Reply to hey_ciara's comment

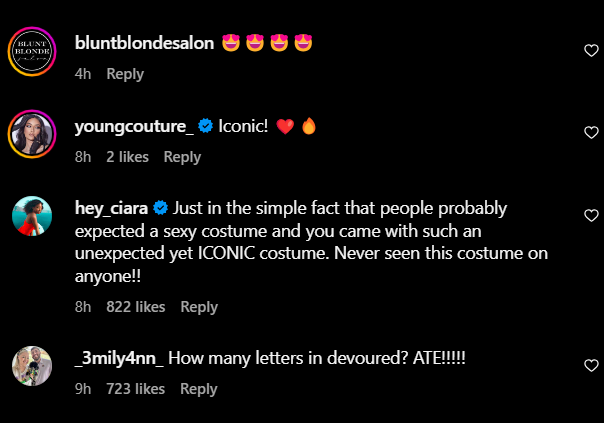coord(199,307)
